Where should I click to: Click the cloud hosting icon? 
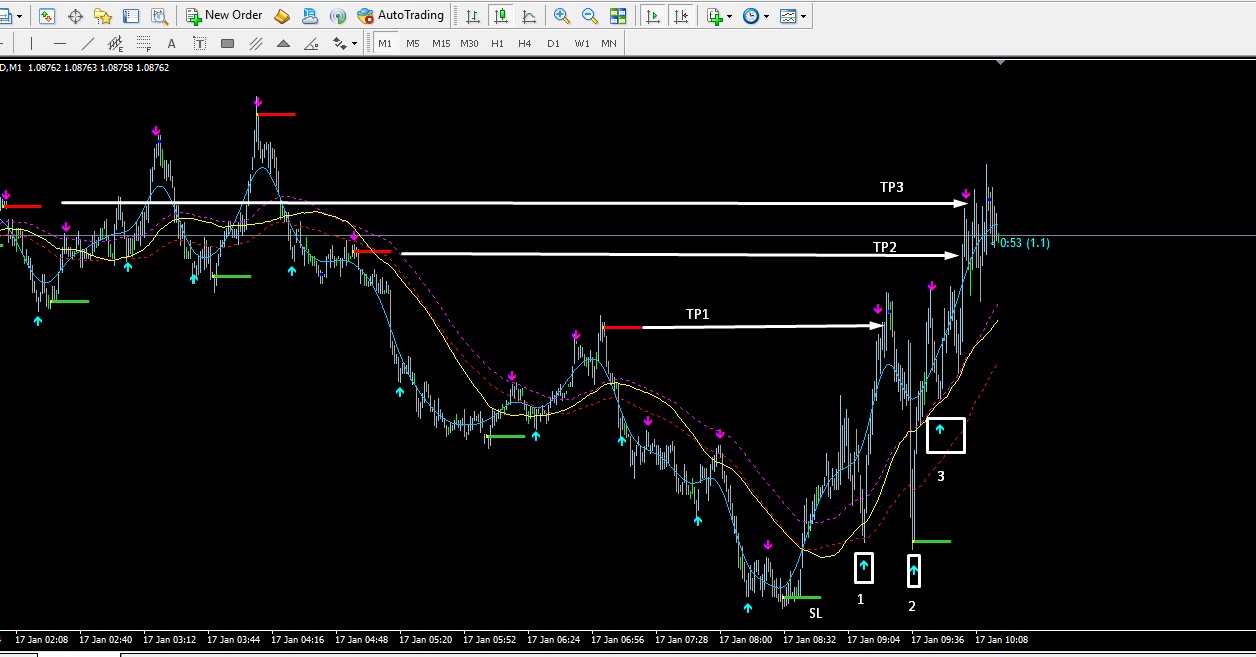pyautogui.click(x=310, y=16)
